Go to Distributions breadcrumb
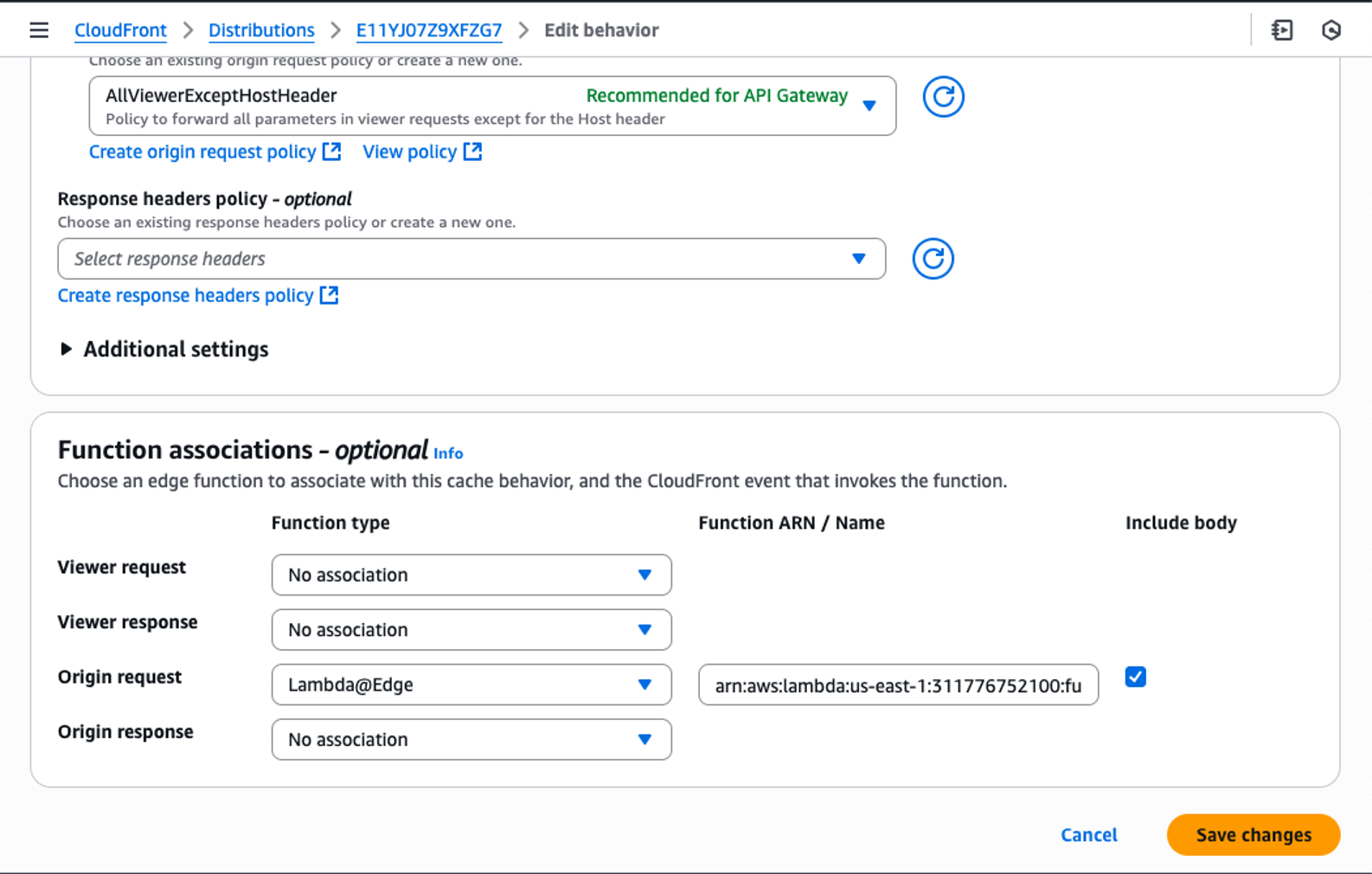This screenshot has height=874, width=1372. click(x=261, y=30)
